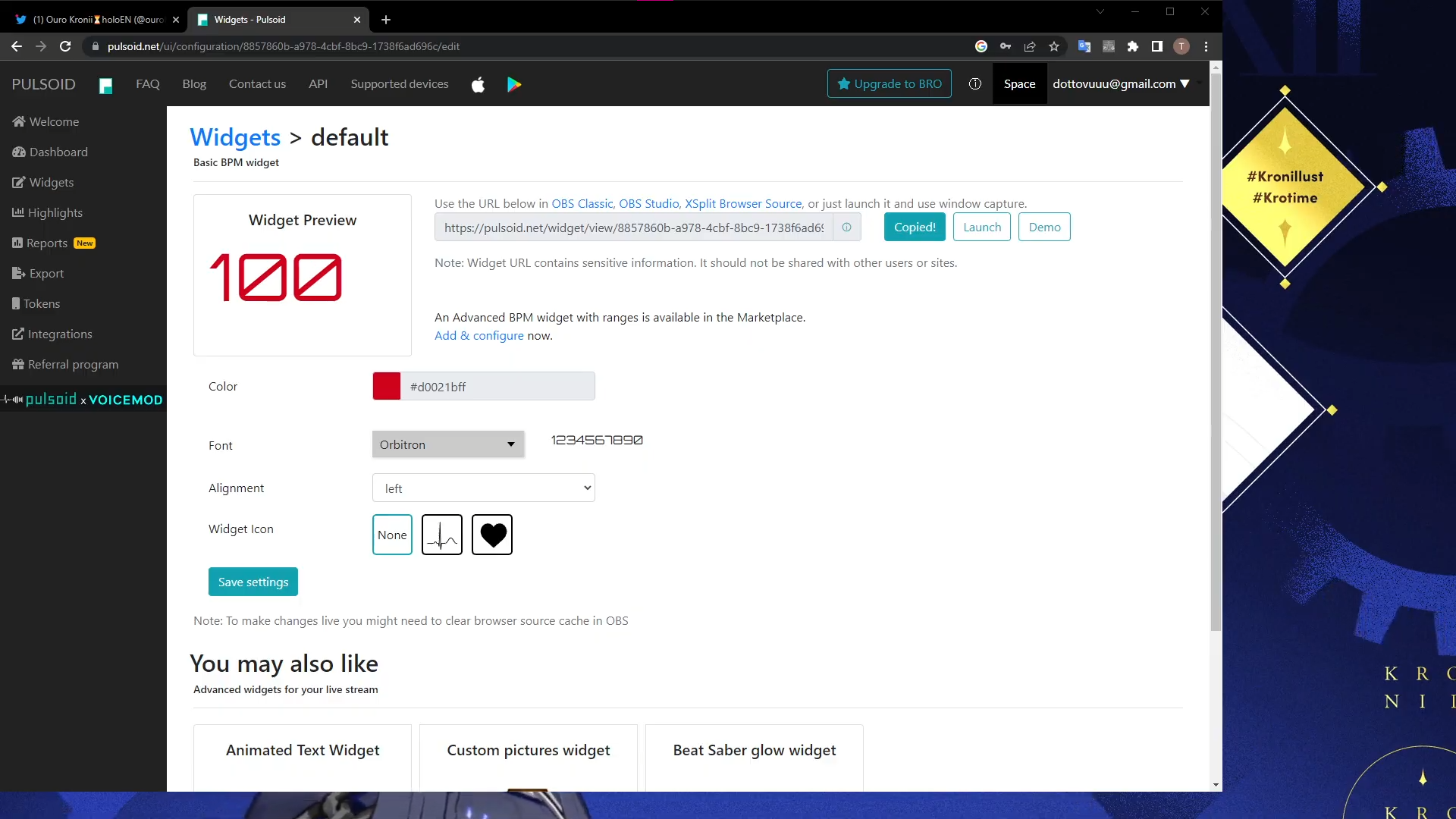The image size is (1456, 819).
Task: Open Referral program in sidebar
Action: [x=65, y=364]
